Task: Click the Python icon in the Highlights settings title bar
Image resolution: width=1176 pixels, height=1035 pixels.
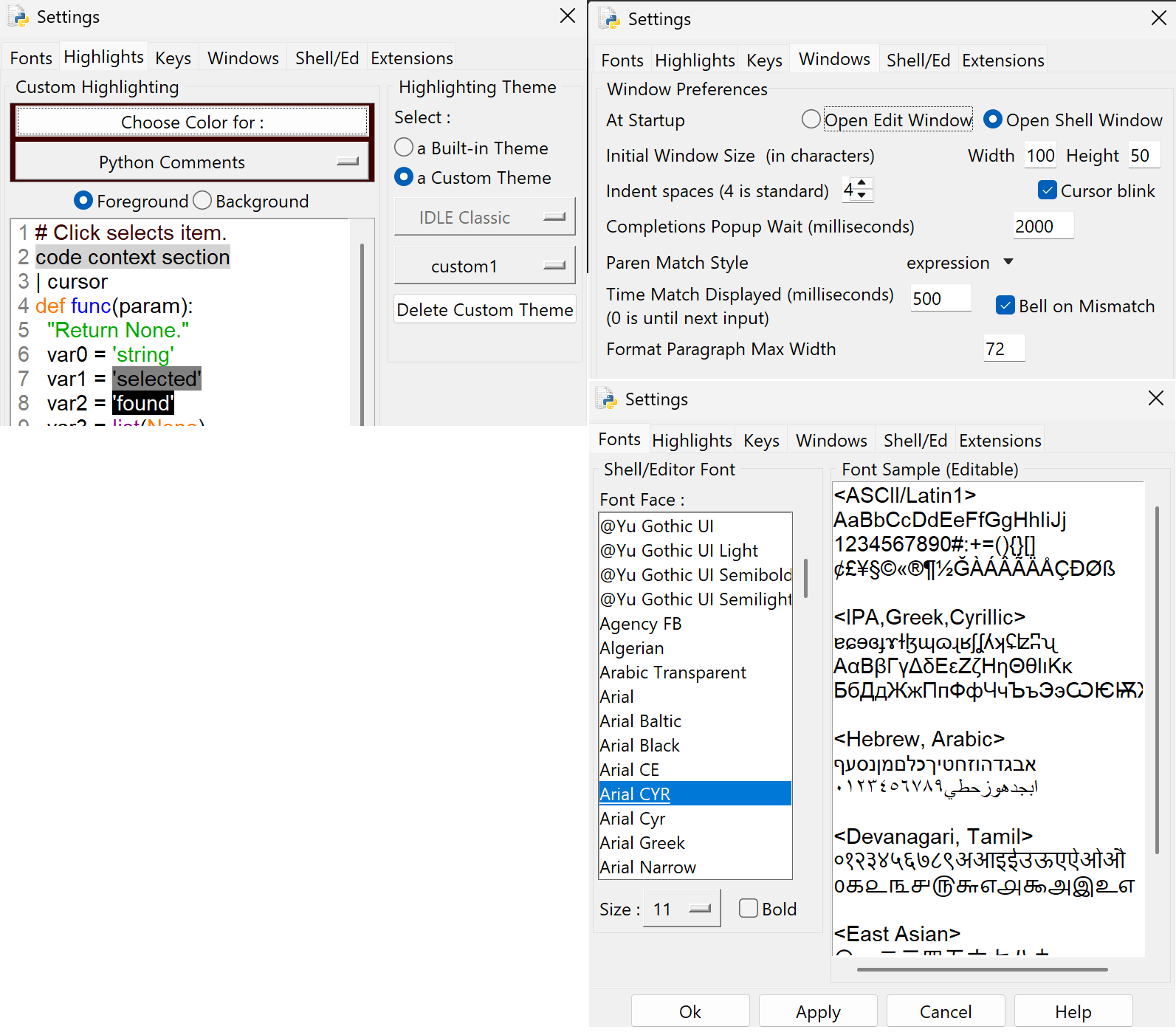Action: 18,17
